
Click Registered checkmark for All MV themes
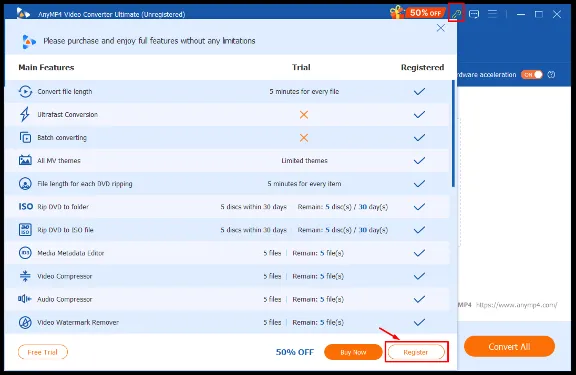[x=419, y=161]
